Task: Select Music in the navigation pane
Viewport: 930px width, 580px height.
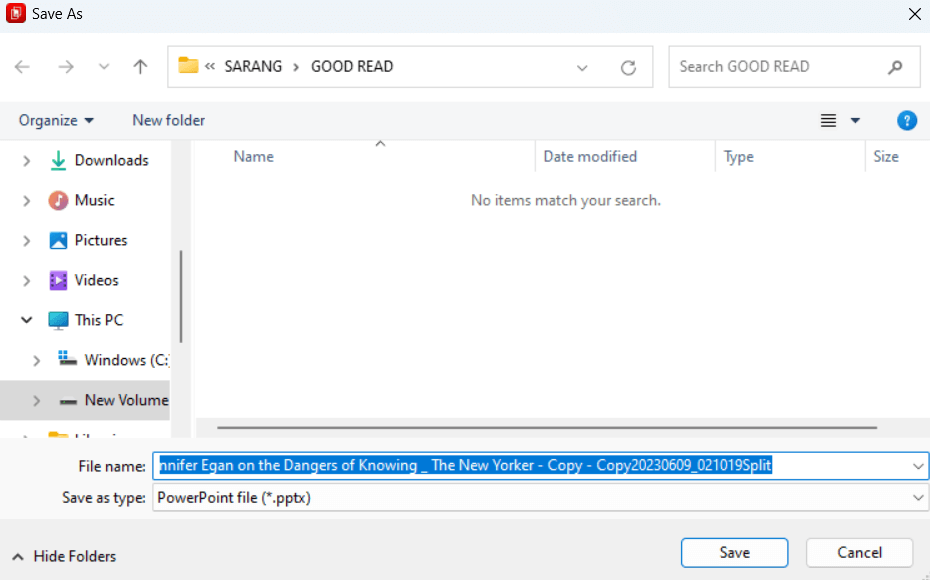Action: tap(94, 200)
